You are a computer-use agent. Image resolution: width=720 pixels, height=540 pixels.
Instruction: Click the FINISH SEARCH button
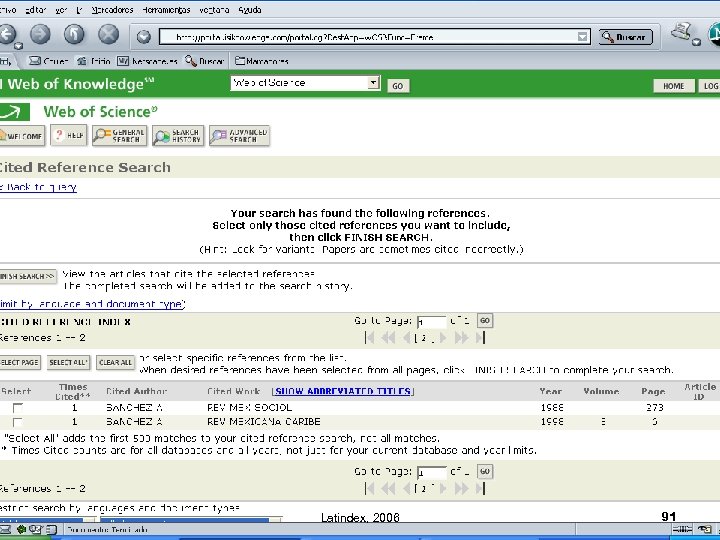coord(28,276)
